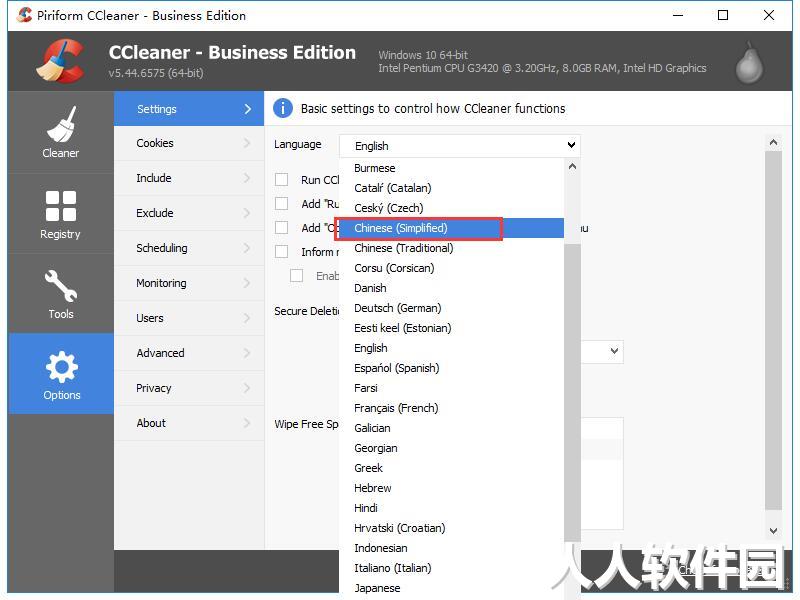
Task: Click the blue info icon
Action: (283, 108)
